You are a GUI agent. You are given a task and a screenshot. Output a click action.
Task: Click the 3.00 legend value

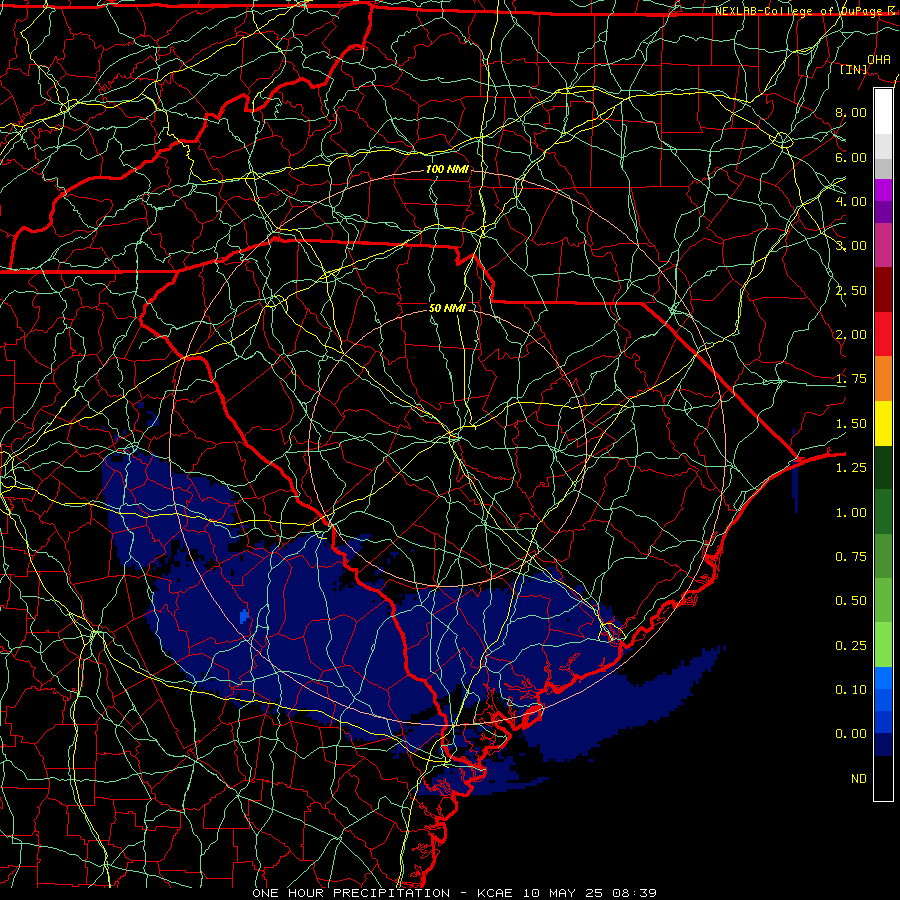(x=851, y=246)
